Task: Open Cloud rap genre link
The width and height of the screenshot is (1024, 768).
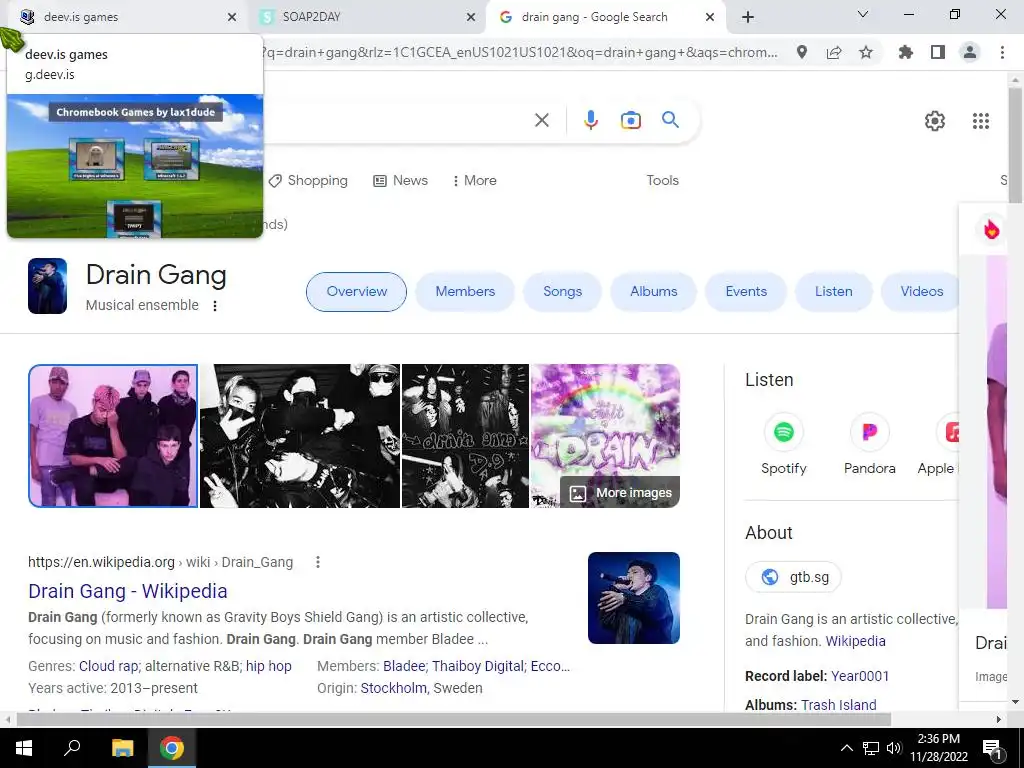Action: pos(108,666)
